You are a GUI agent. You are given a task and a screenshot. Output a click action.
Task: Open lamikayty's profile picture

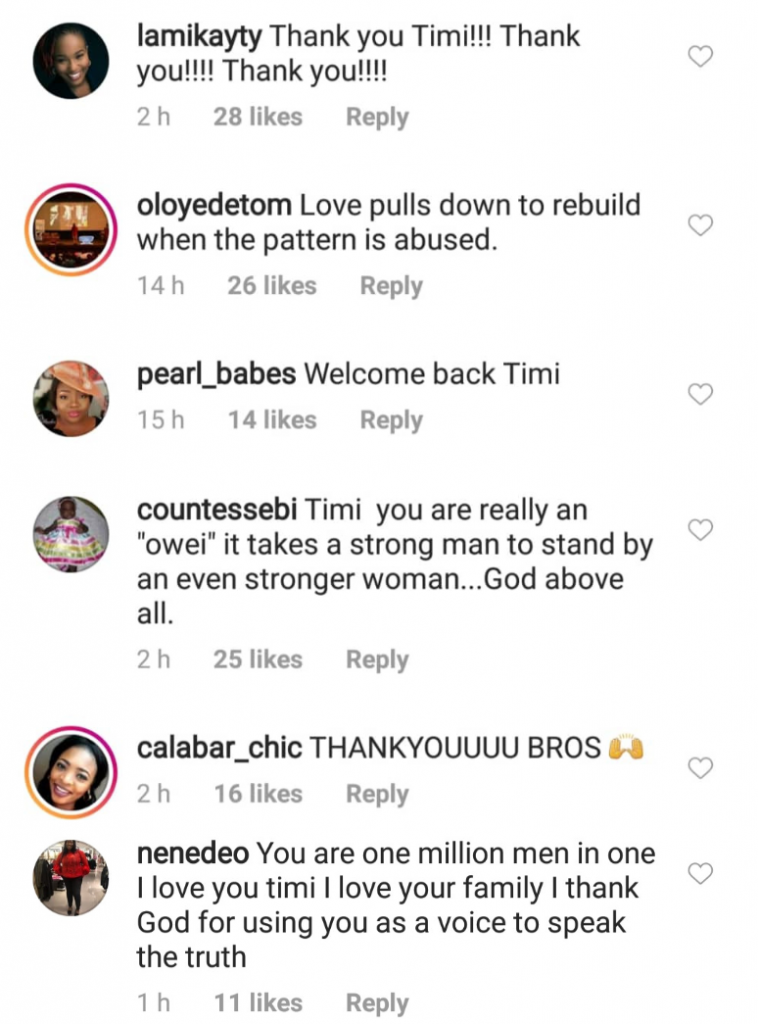(71, 60)
